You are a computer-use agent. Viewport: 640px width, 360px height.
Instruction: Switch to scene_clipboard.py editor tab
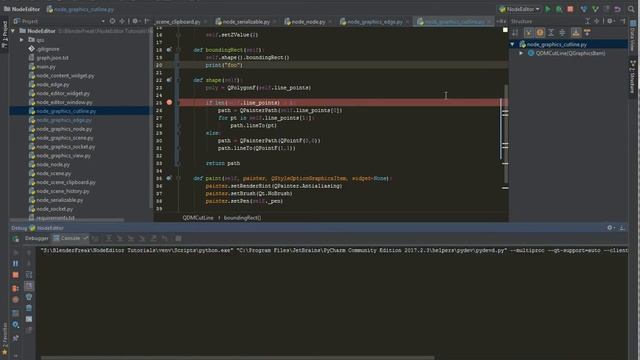point(179,22)
